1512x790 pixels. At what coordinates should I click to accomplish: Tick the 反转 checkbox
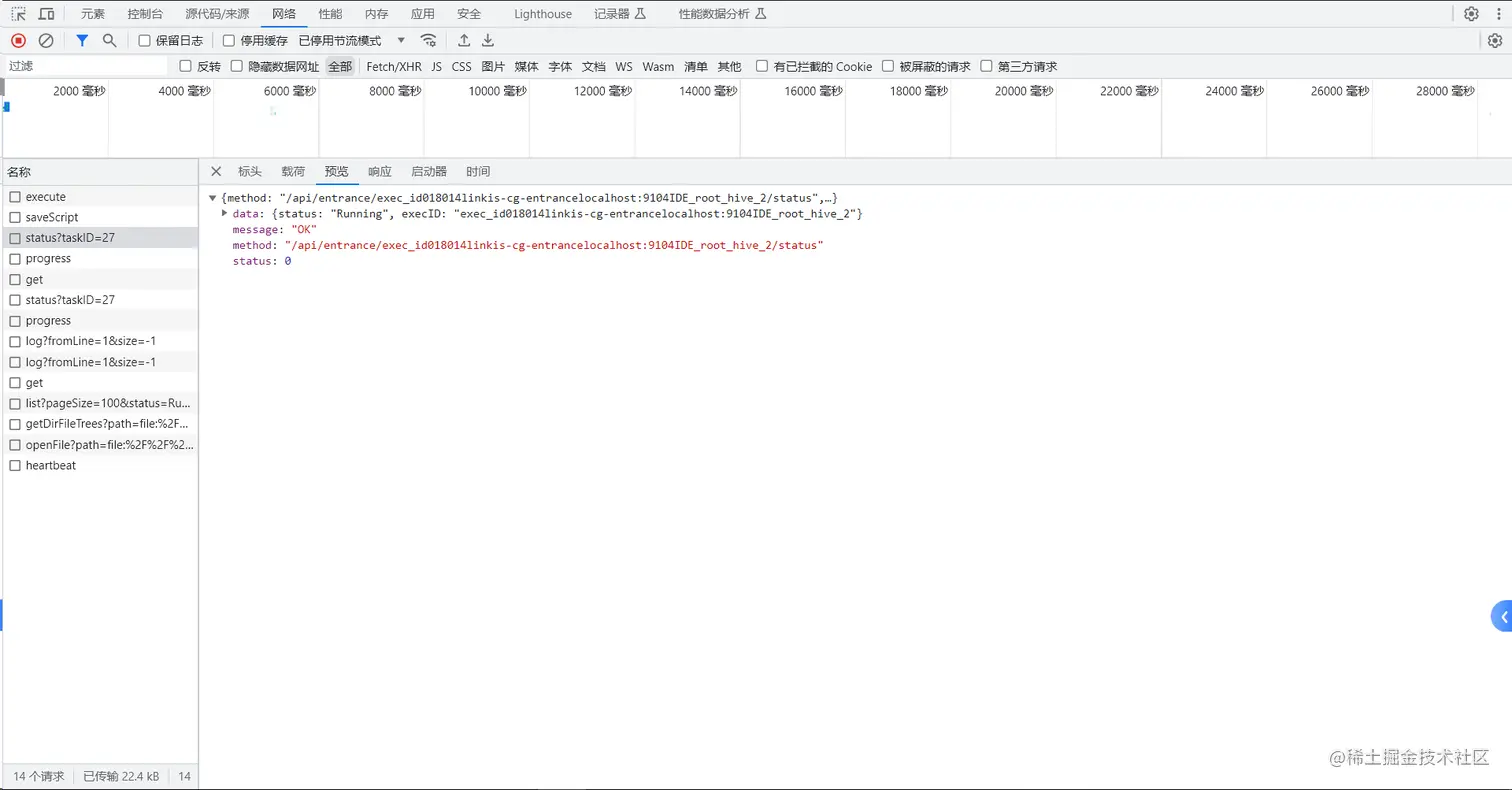click(x=185, y=66)
